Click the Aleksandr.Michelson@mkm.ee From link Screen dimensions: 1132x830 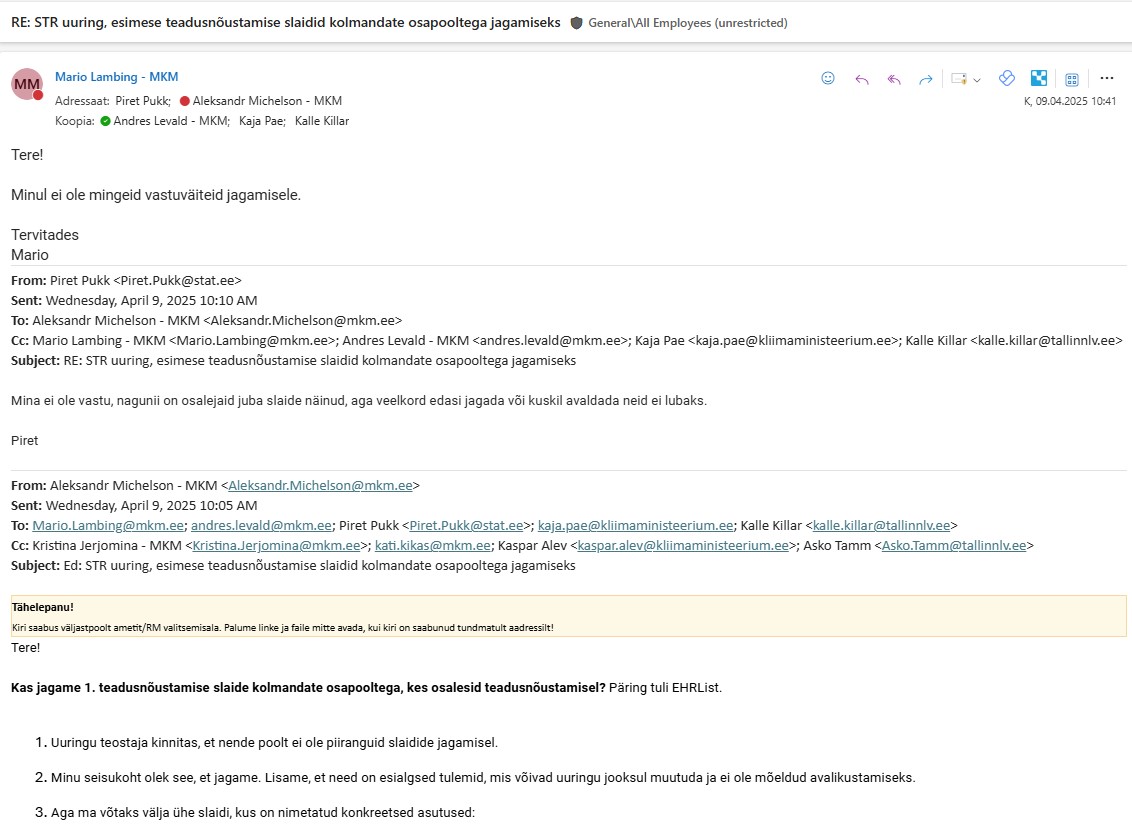(321, 486)
